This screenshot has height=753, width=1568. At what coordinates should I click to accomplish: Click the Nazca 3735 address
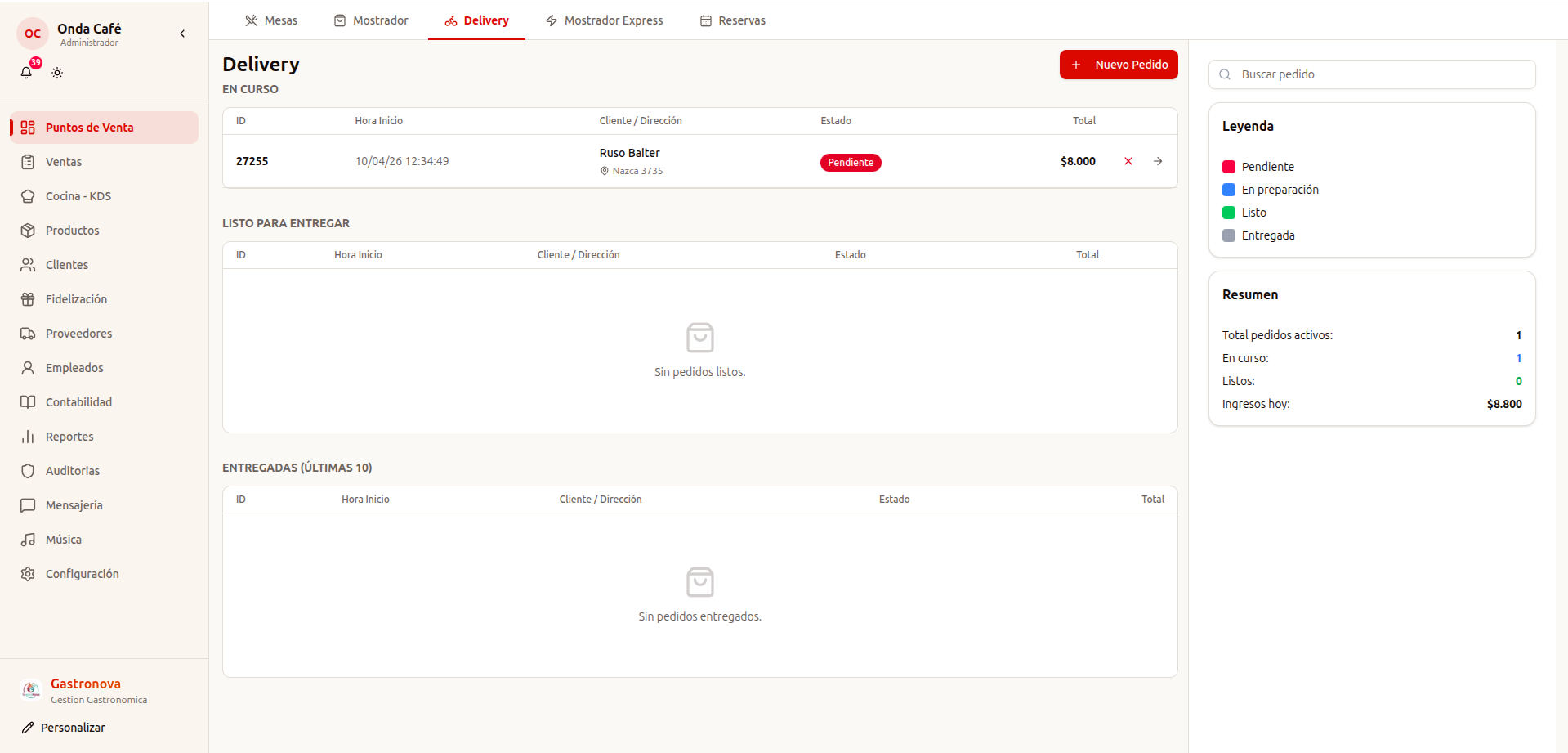pyautogui.click(x=637, y=171)
